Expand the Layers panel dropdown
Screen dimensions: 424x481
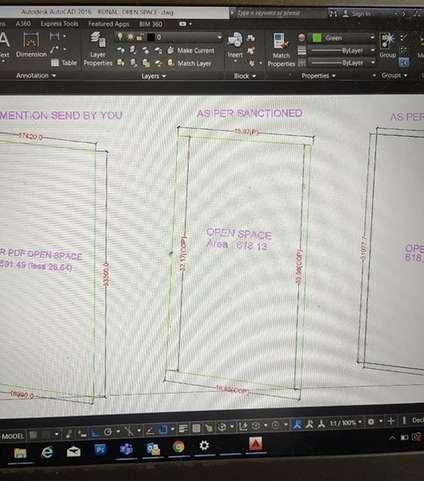click(x=154, y=76)
